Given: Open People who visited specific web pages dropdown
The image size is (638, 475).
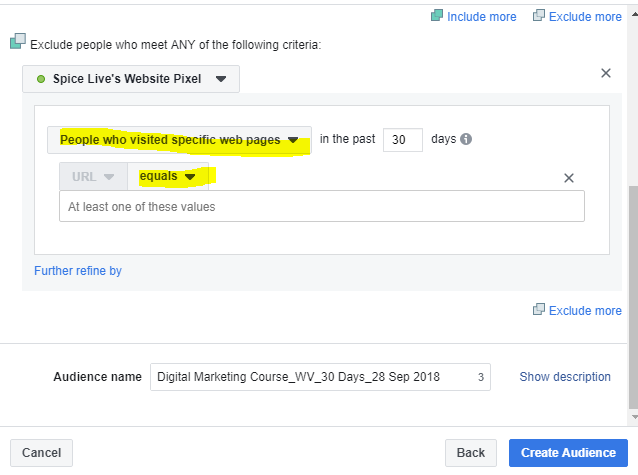Looking at the screenshot, I should pyautogui.click(x=179, y=140).
